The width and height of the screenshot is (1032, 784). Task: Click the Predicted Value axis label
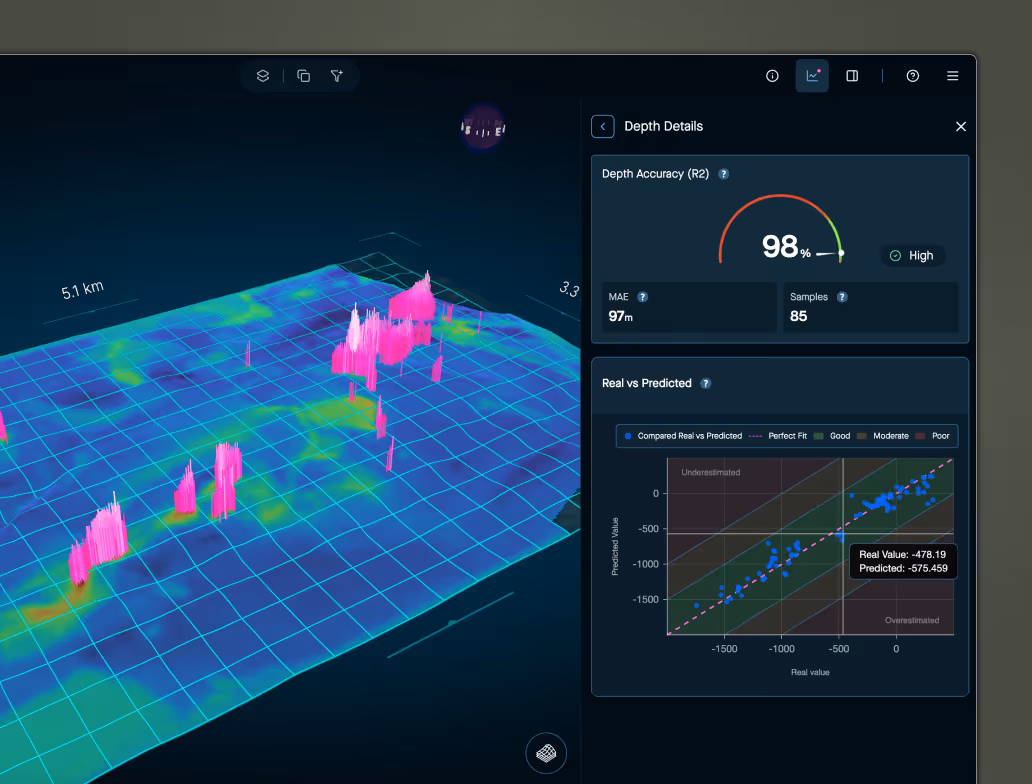point(615,546)
